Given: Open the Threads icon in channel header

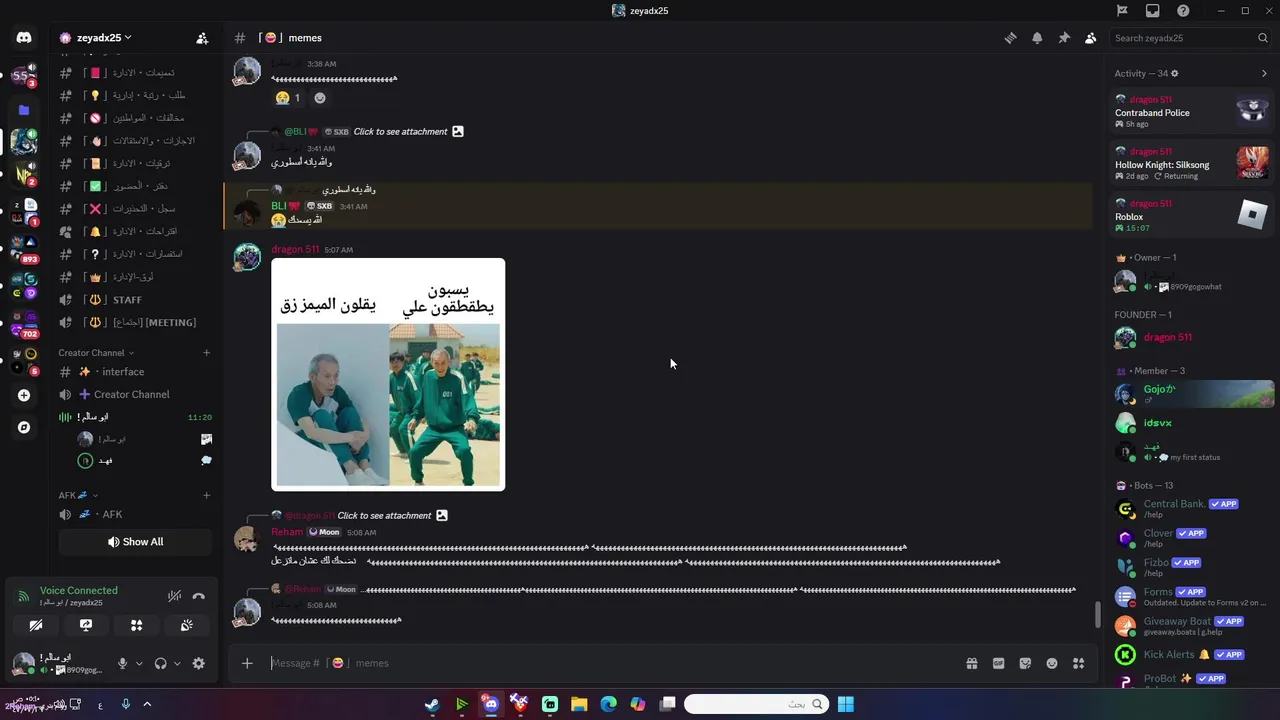Looking at the screenshot, I should 1010,38.
